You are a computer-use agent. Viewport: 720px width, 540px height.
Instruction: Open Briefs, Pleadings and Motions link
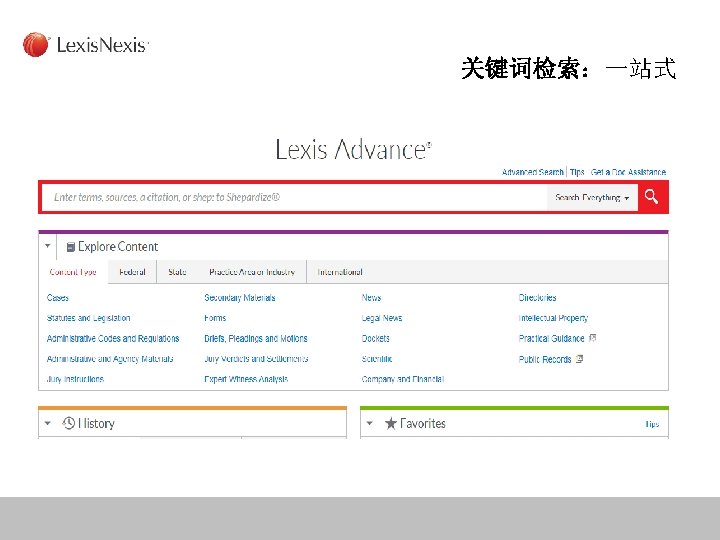(x=256, y=338)
